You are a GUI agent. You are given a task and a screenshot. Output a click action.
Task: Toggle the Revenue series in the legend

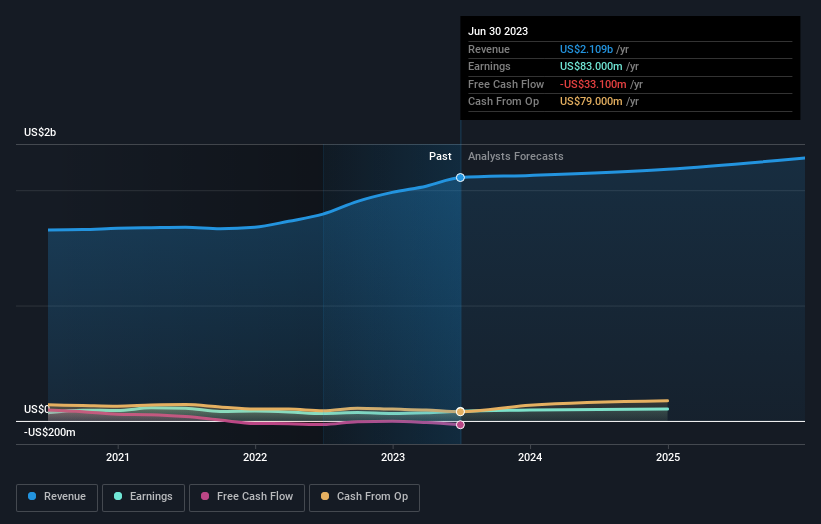[57, 497]
